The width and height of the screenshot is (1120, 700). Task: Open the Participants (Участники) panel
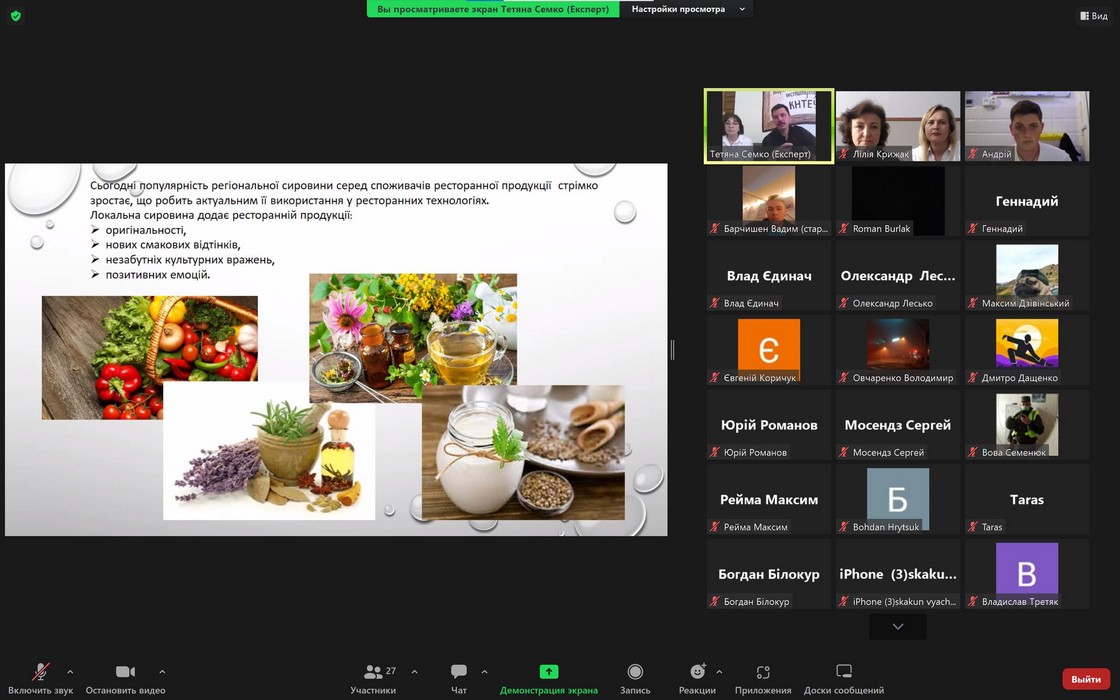point(373,673)
